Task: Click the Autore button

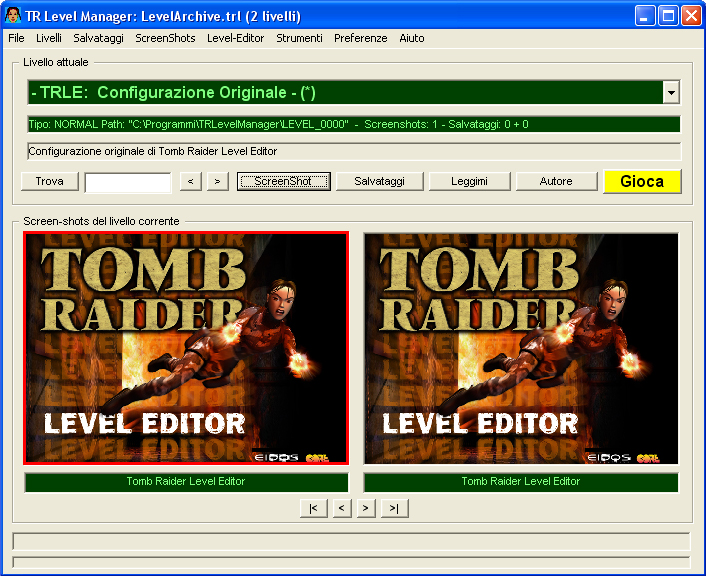Action: 556,181
